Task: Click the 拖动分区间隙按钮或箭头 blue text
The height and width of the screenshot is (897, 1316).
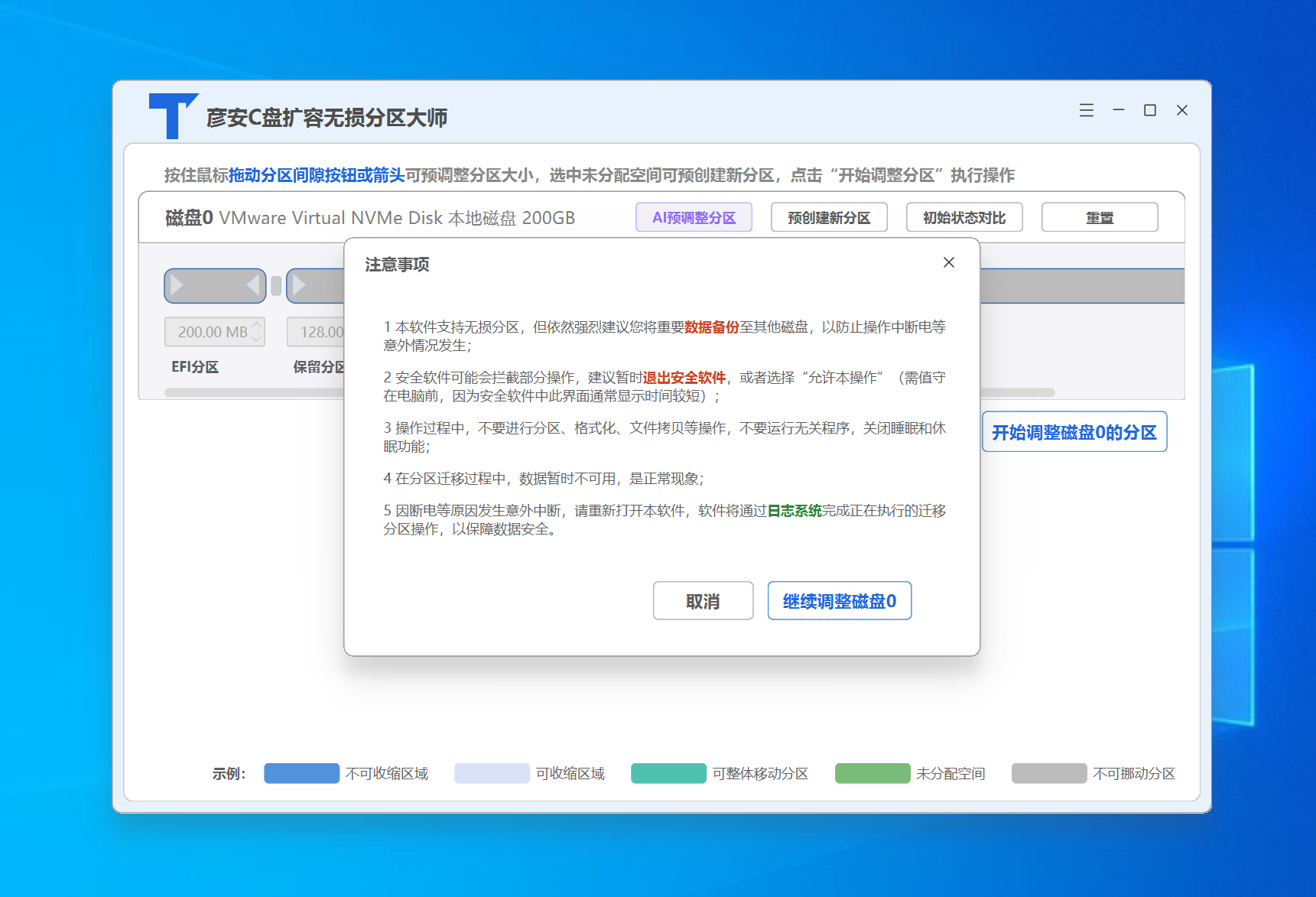Action: coord(317,175)
